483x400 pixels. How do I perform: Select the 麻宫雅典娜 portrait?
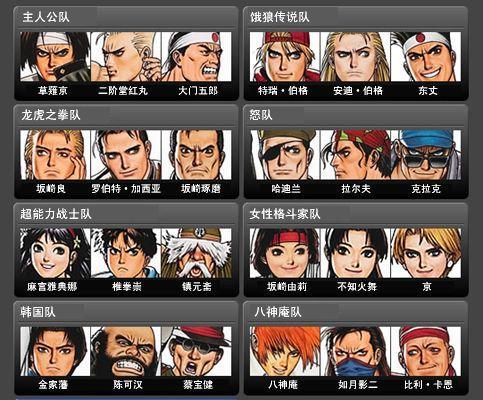click(55, 253)
